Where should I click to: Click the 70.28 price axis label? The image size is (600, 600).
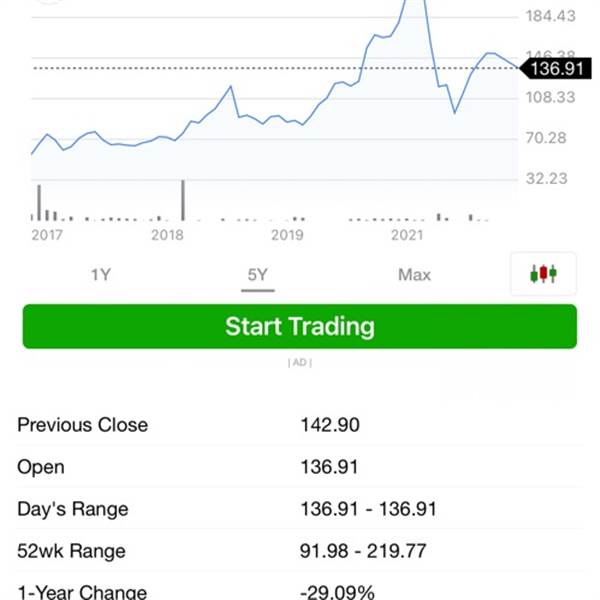(x=546, y=138)
